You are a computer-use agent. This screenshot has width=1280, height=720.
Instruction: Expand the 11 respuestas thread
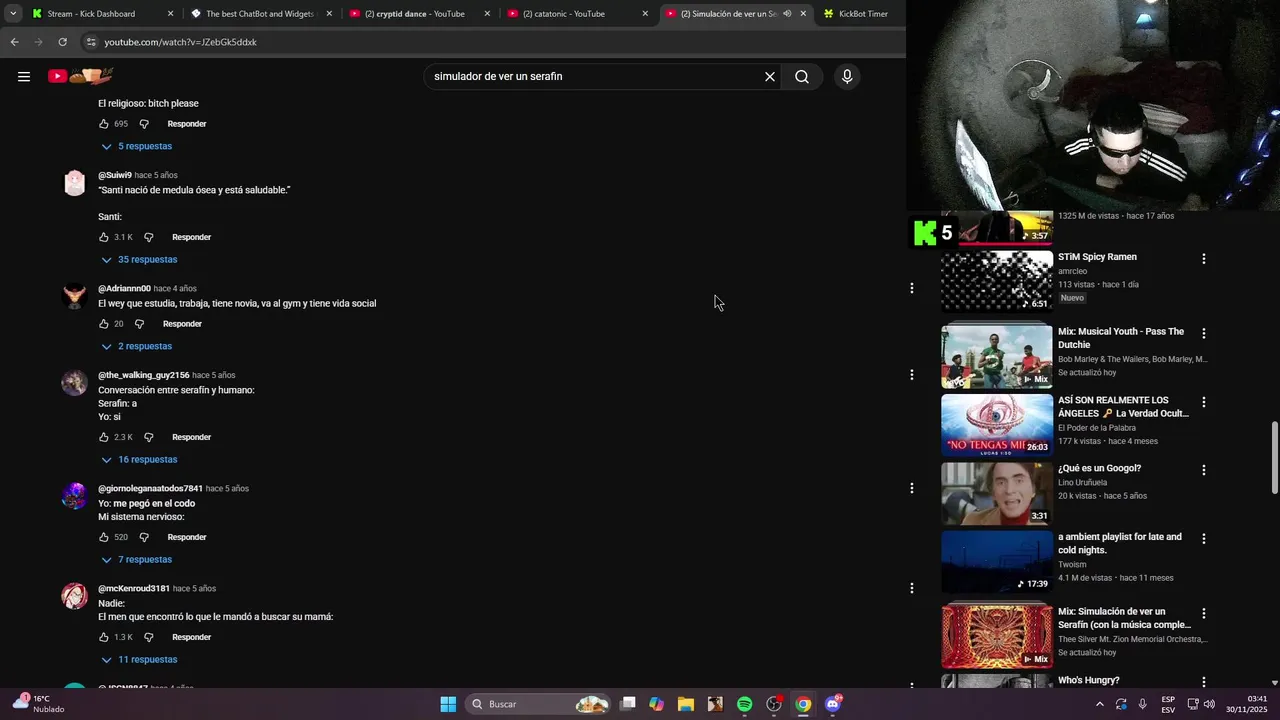[x=139, y=659]
